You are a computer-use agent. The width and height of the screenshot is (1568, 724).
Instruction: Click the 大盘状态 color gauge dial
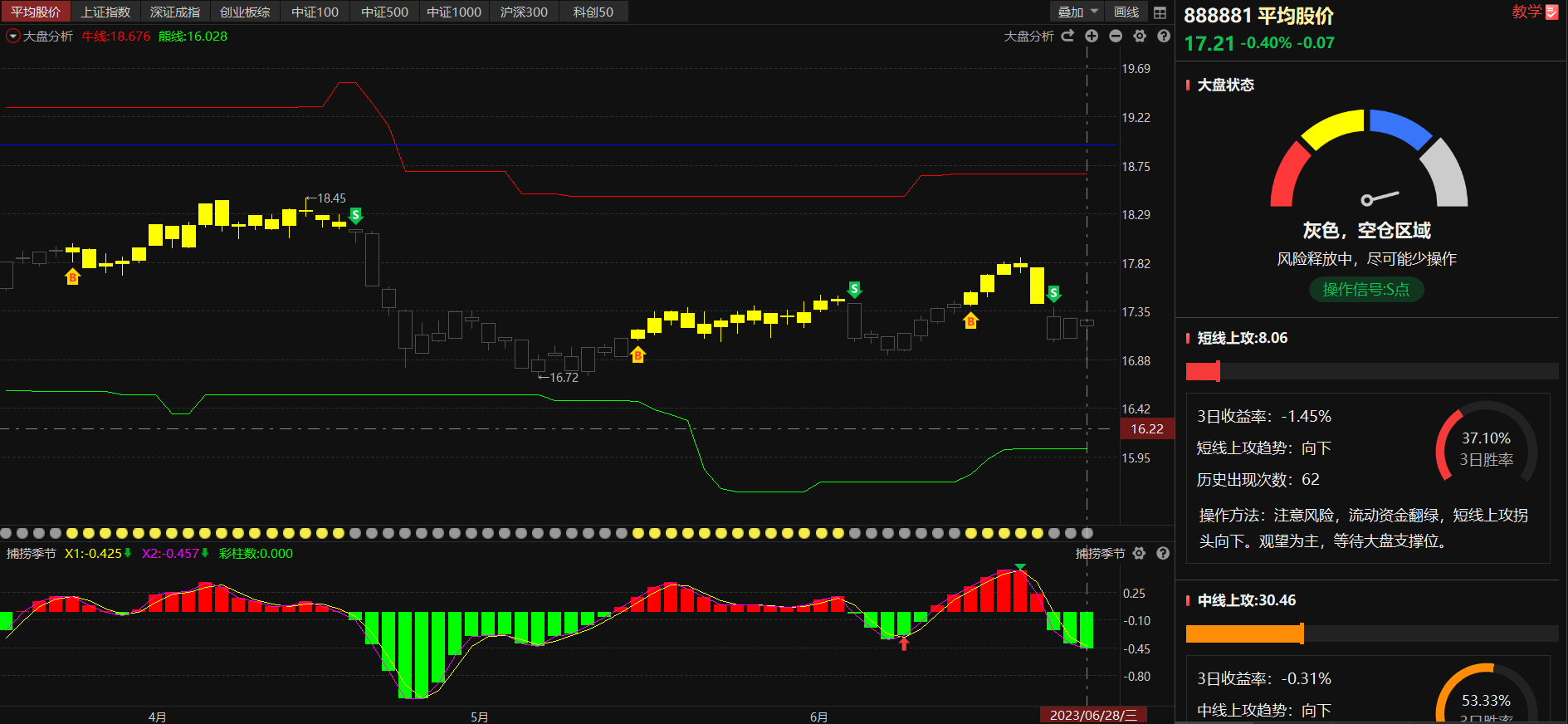pos(1369,159)
